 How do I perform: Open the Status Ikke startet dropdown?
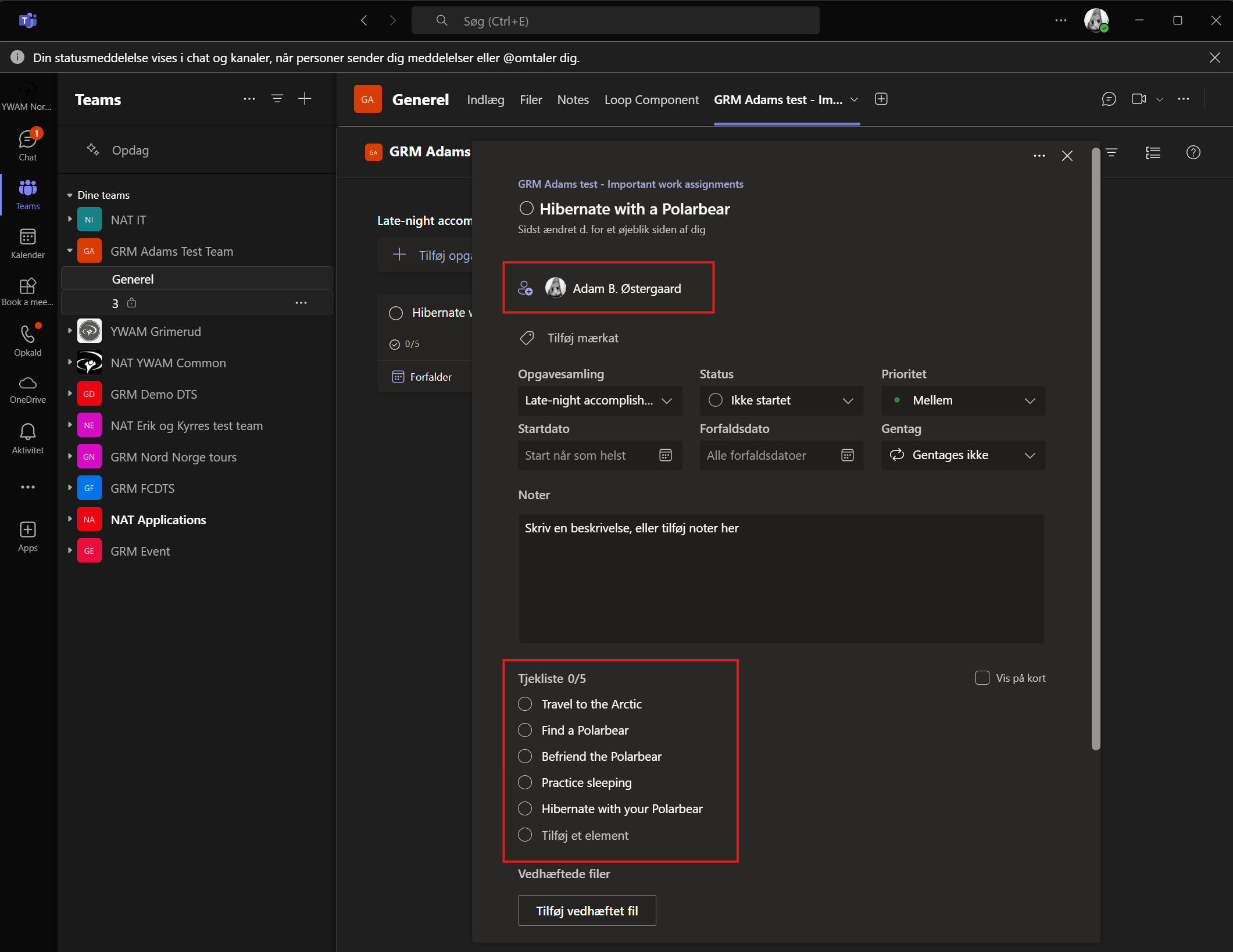[781, 400]
